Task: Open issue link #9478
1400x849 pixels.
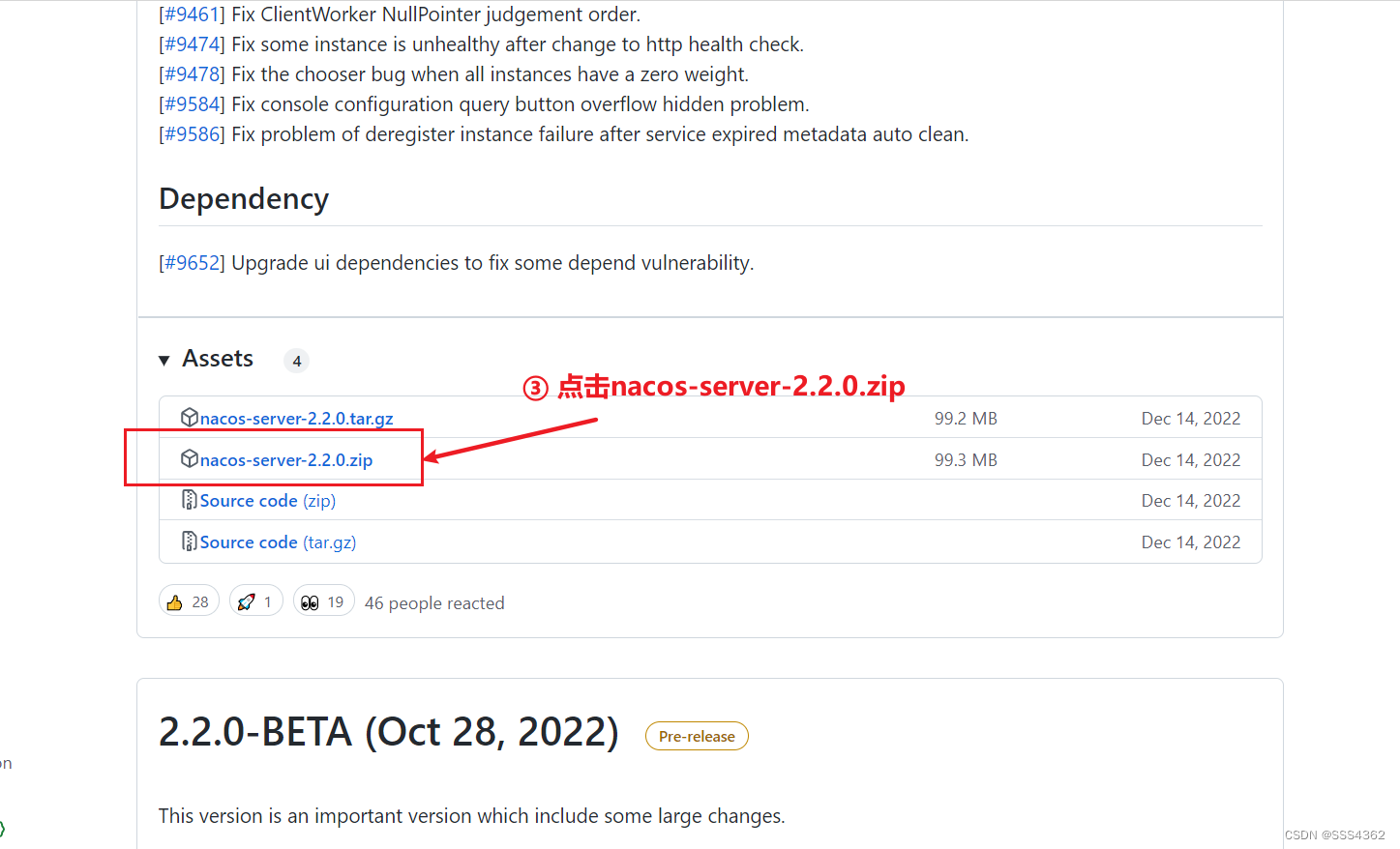Action: (192, 74)
